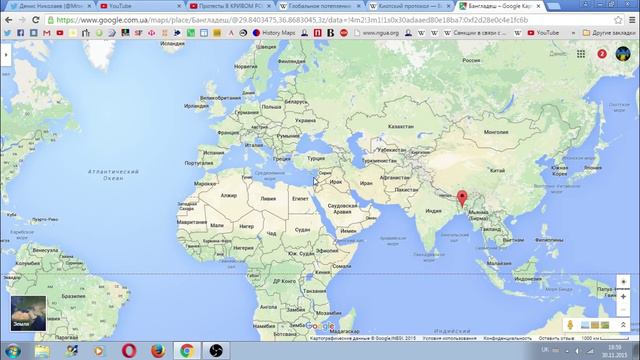Open the bold B bookmark icon
This screenshot has height=360, width=640.
tap(331, 33)
